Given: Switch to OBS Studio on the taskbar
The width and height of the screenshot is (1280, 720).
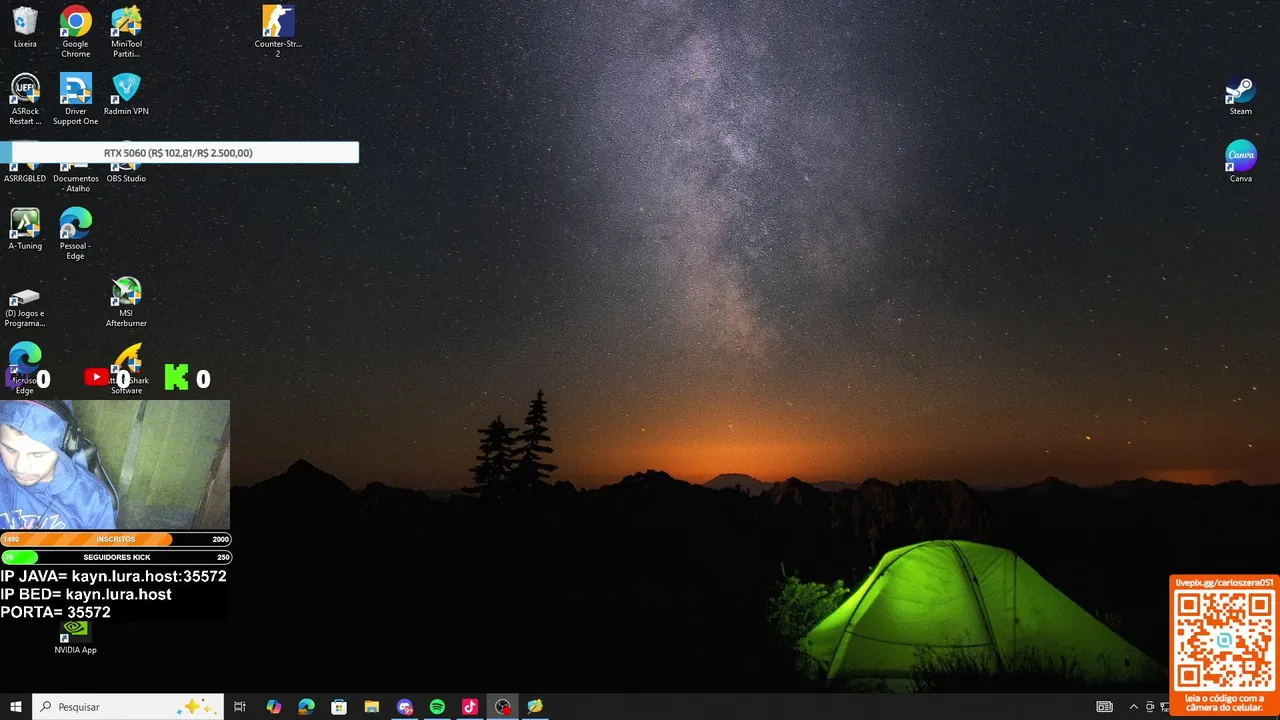Looking at the screenshot, I should (x=502, y=707).
